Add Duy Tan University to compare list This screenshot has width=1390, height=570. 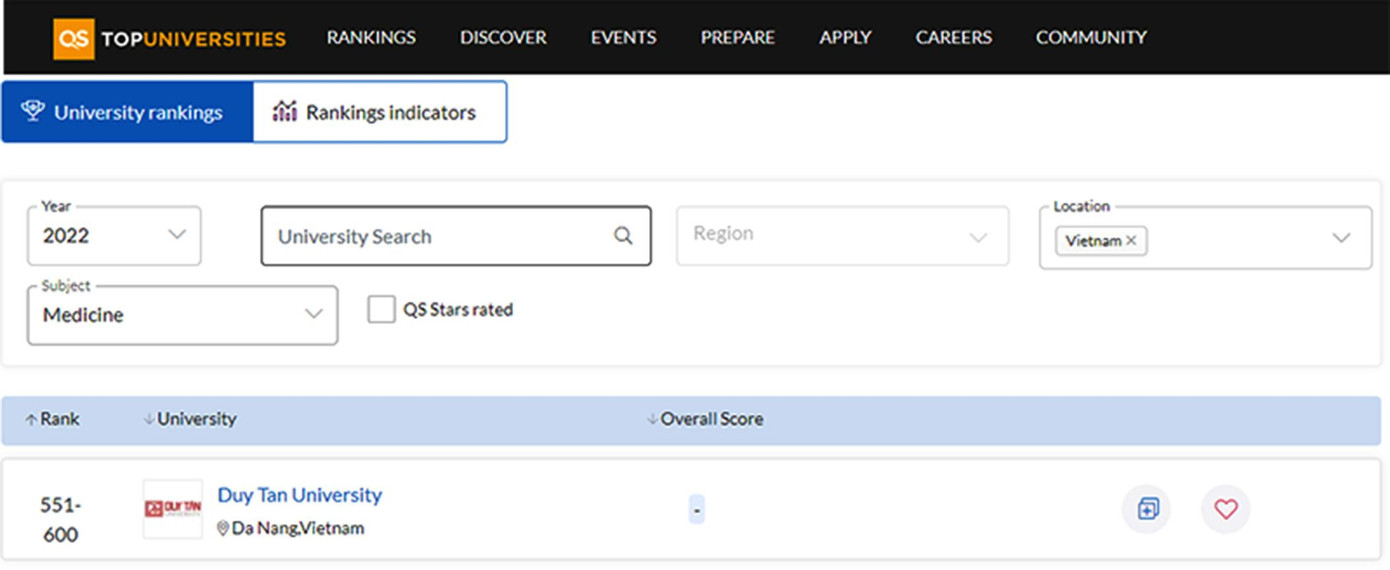[1146, 509]
